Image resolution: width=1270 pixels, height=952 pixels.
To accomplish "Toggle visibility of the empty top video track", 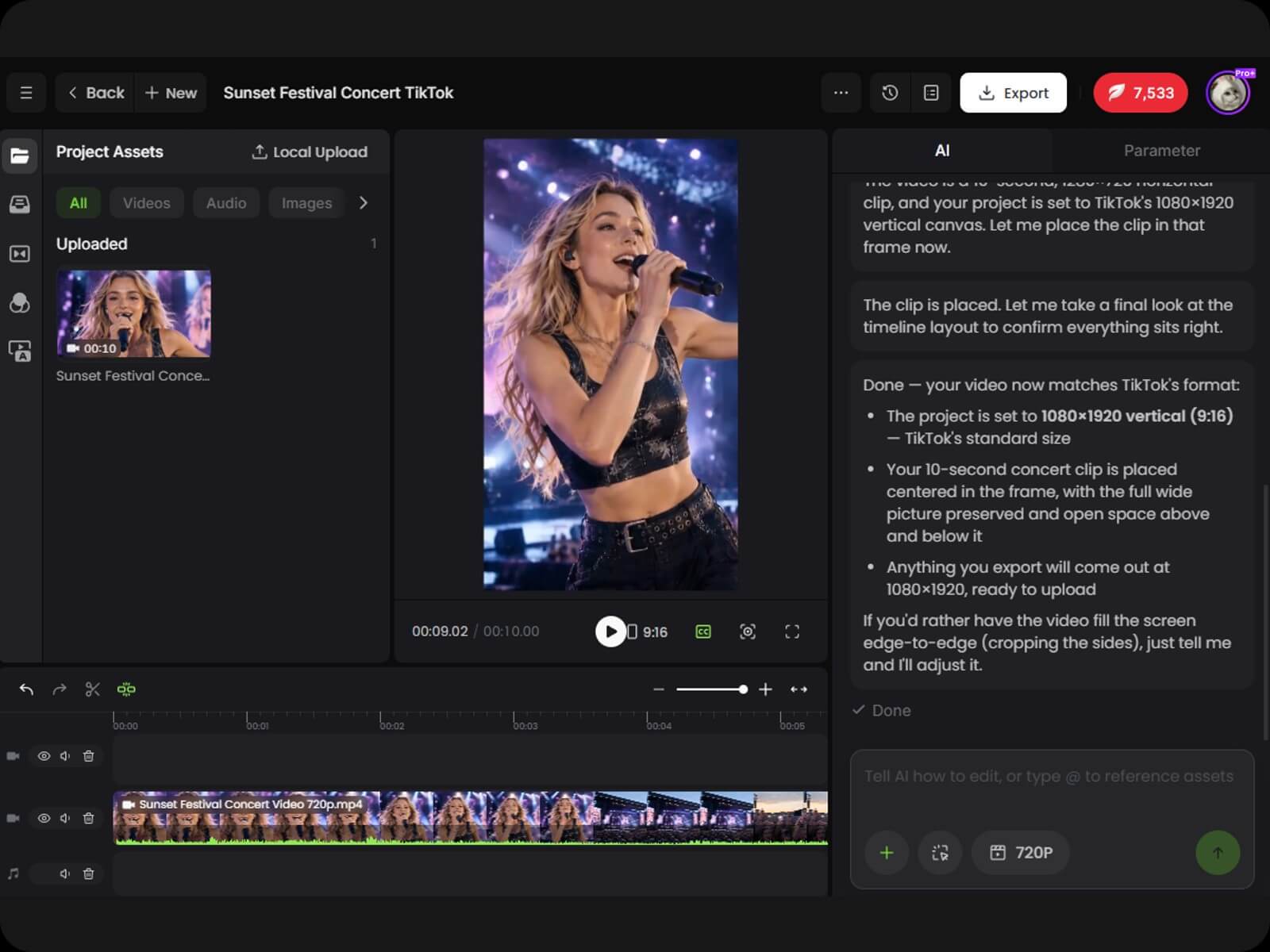I will (44, 756).
